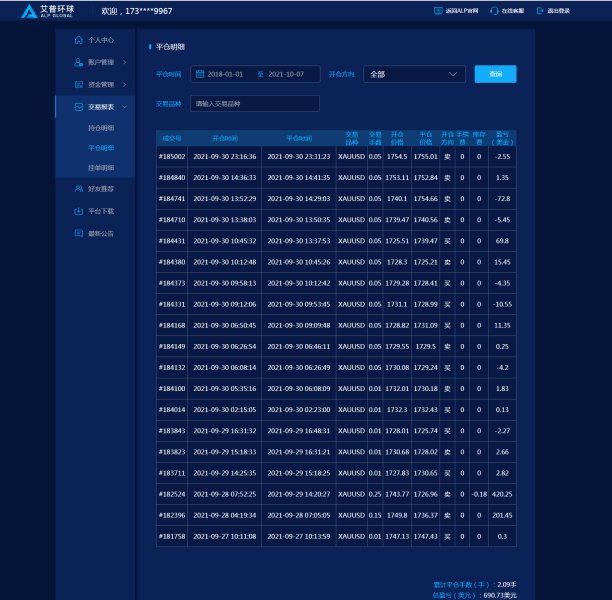Viewport: 612px width, 600px height.
Task: Click order number #184132
Action: pos(172,367)
